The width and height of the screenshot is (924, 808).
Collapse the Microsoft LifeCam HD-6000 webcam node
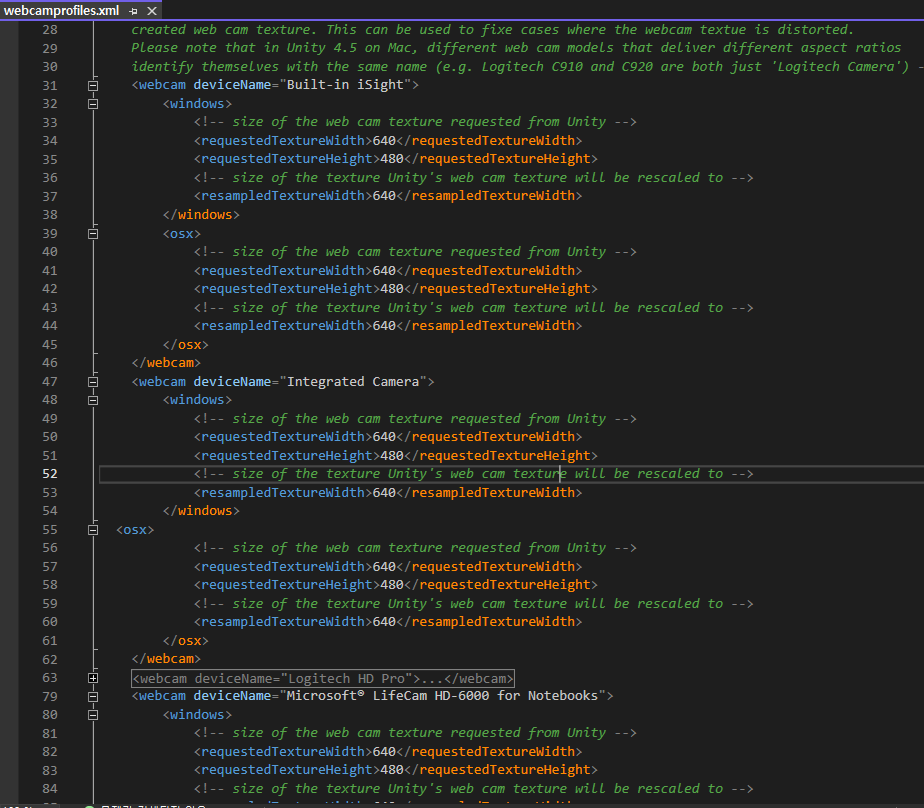[x=93, y=697]
